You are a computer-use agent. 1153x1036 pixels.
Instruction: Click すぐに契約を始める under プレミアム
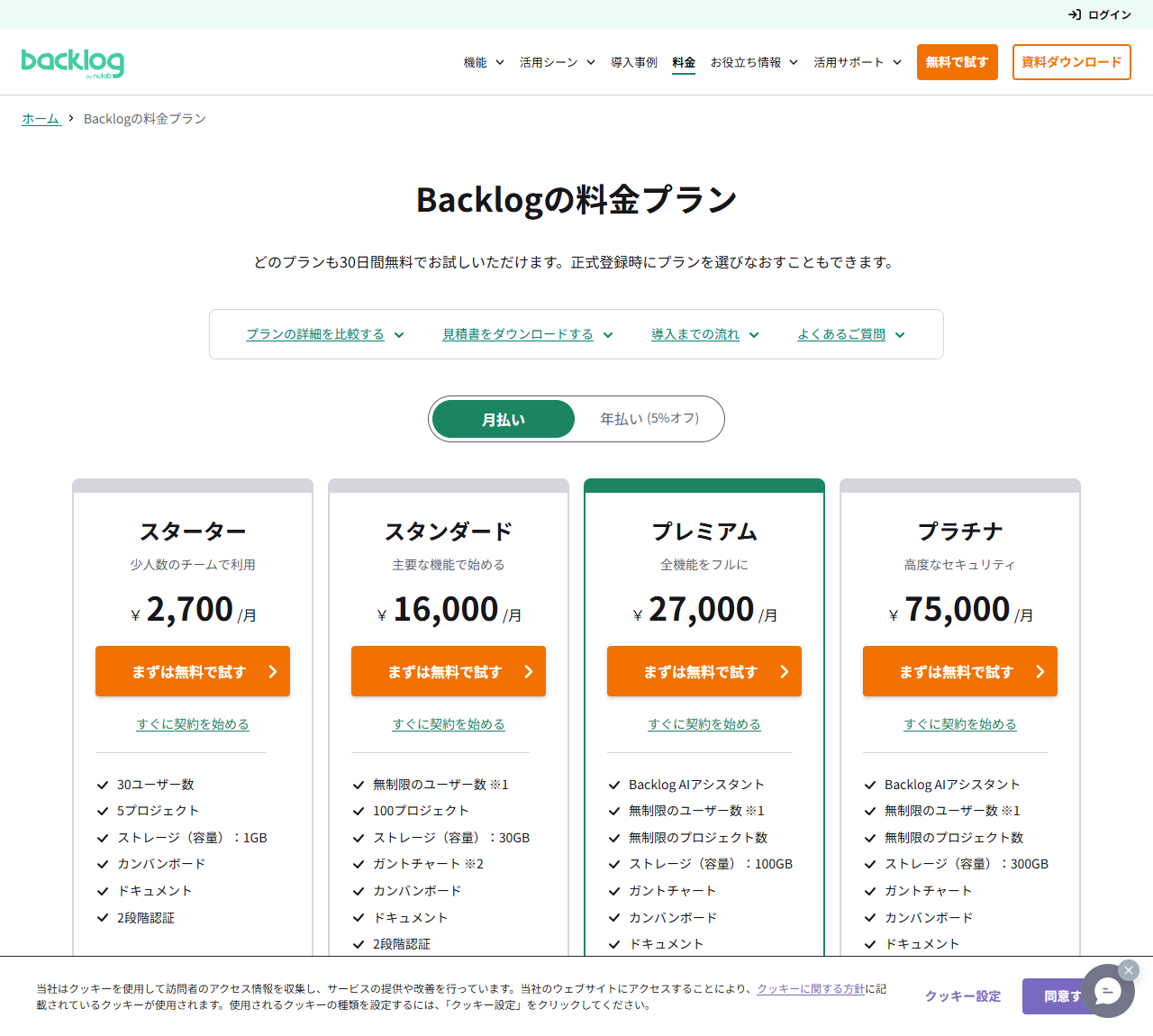(x=704, y=724)
